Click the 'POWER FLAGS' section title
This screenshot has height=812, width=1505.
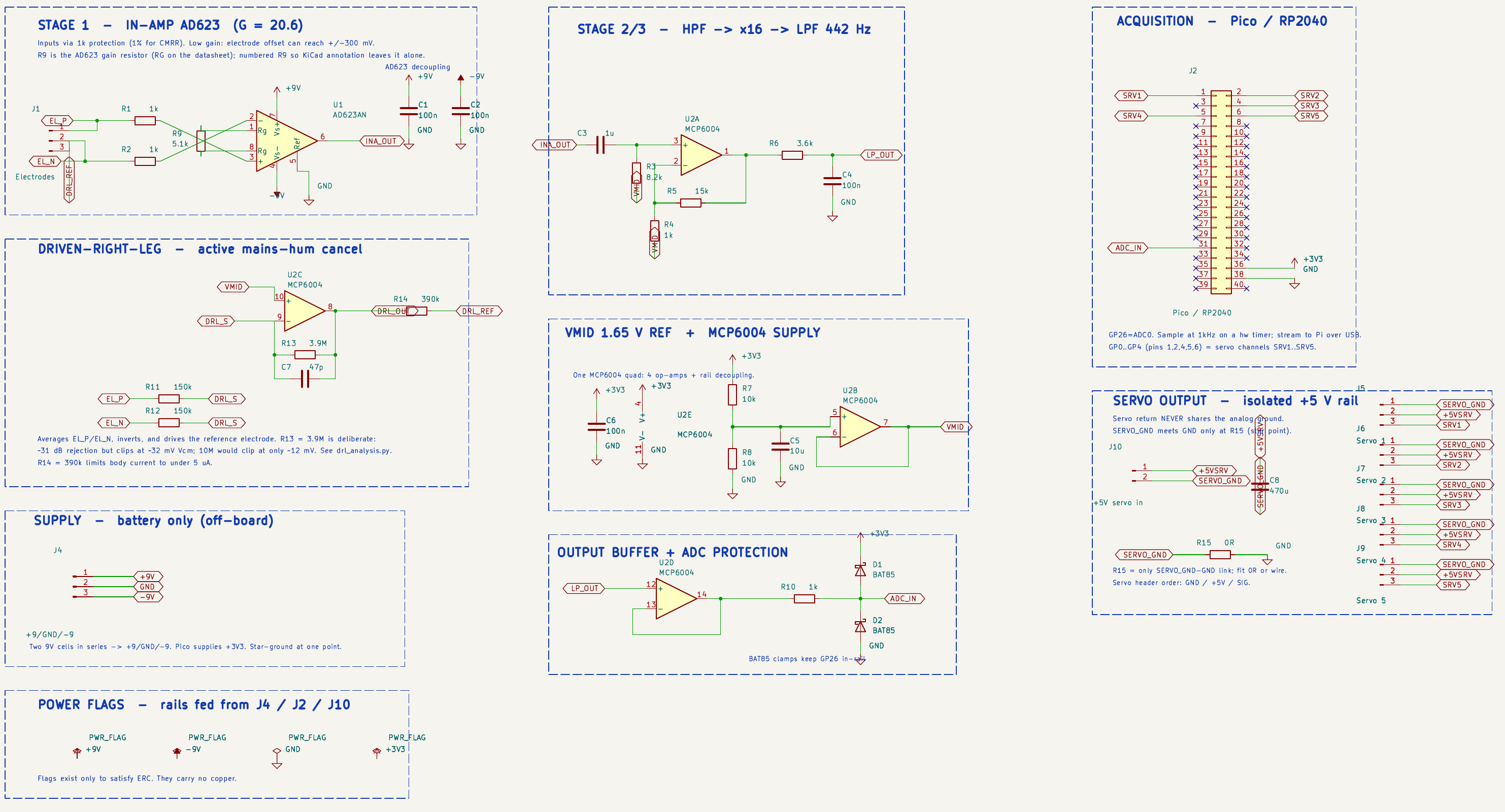tap(194, 704)
